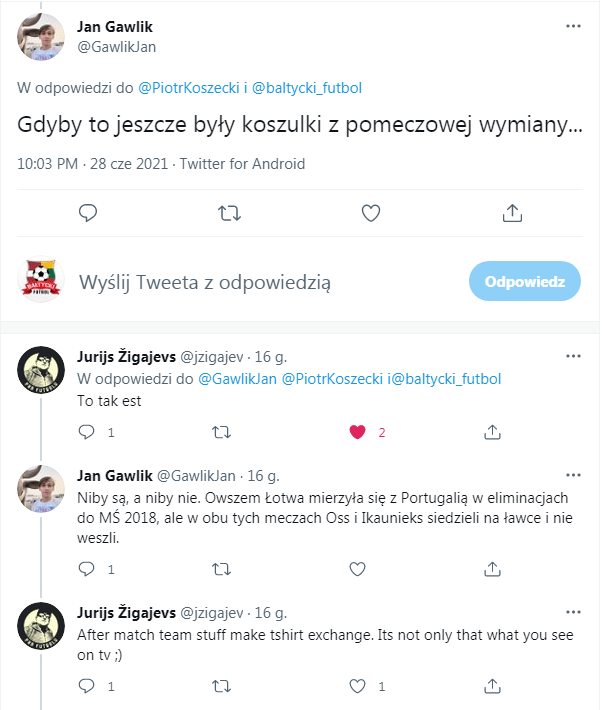Open more options on "Niby są" reply

(x=573, y=474)
